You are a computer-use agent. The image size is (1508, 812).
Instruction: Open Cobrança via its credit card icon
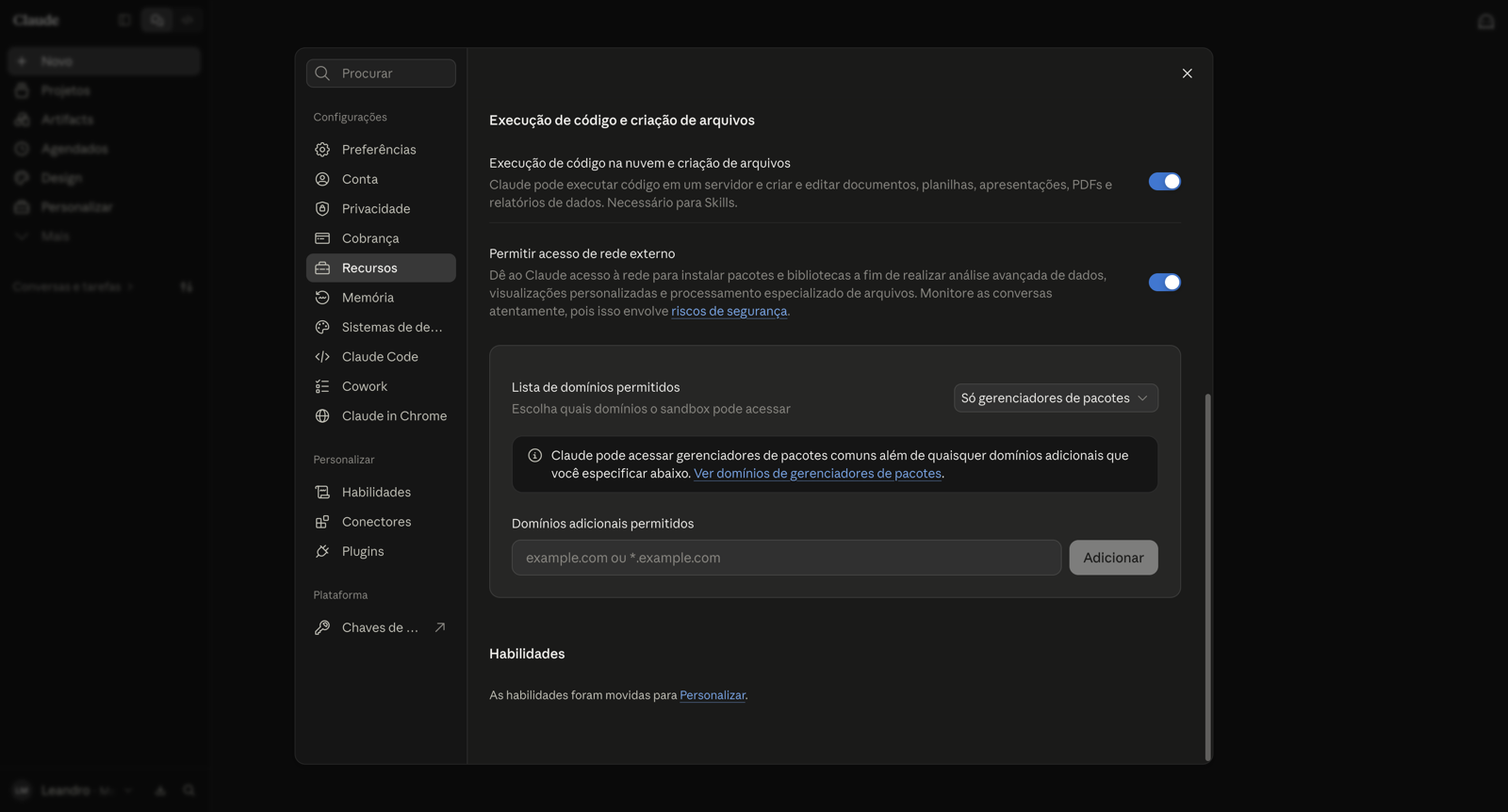pyautogui.click(x=322, y=238)
